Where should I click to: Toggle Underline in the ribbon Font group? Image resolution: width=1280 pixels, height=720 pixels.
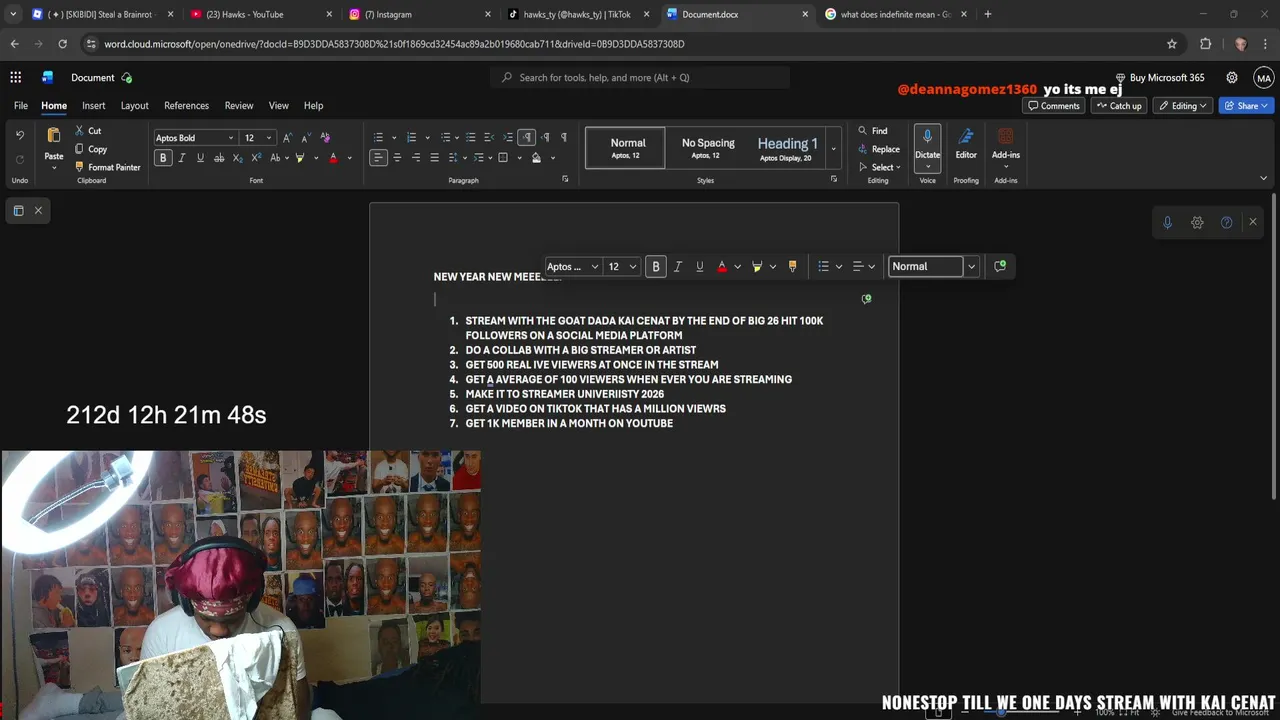(200, 158)
